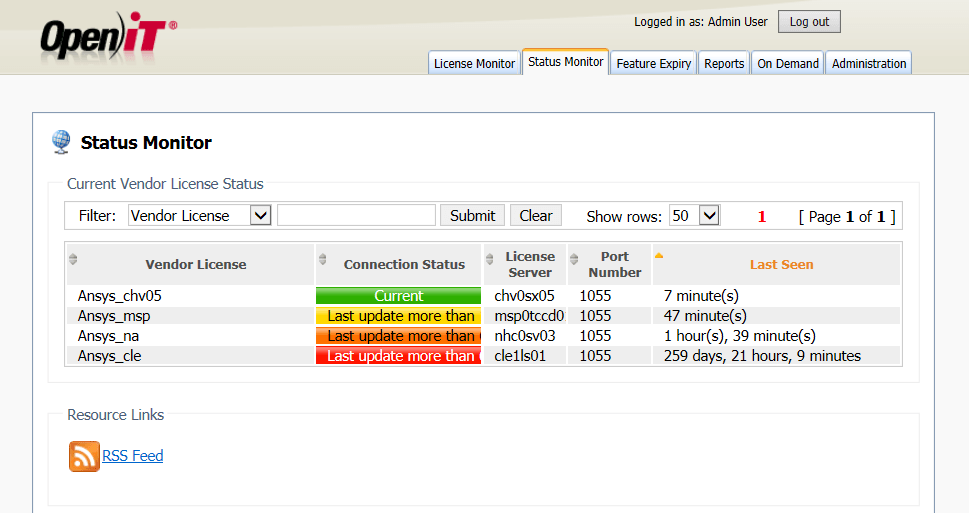The height and width of the screenshot is (513, 969).
Task: Click the Port Number column header text
Action: [x=615, y=265]
